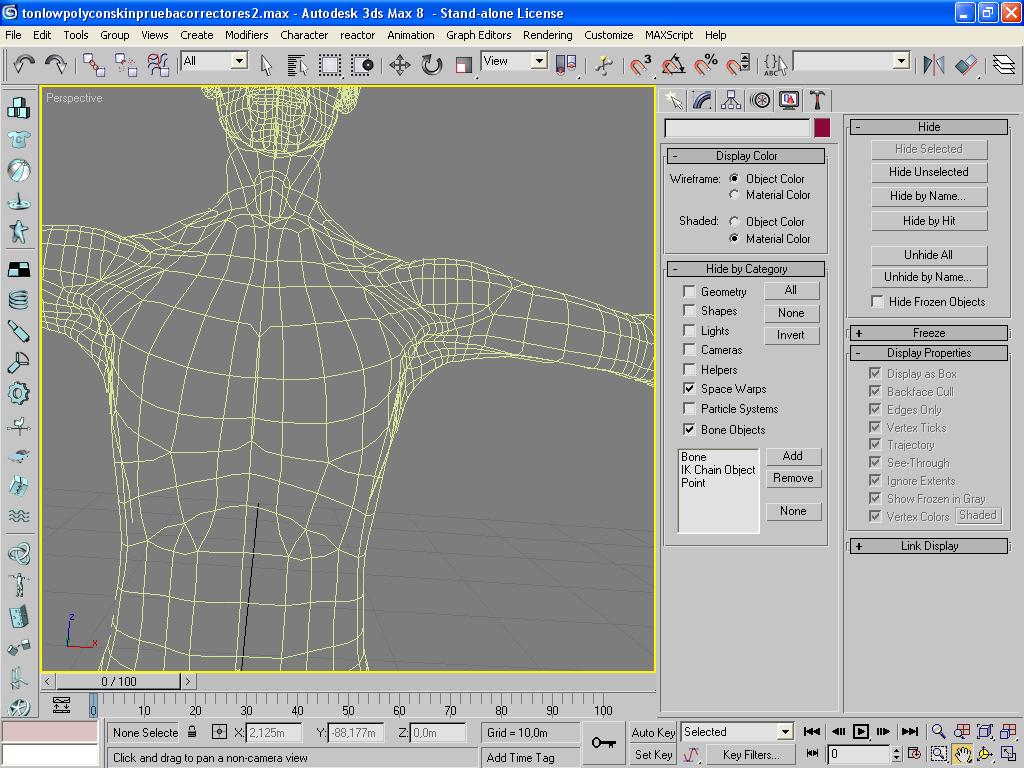The image size is (1024, 768).
Task: Expand the Link Display rollout
Action: [928, 546]
